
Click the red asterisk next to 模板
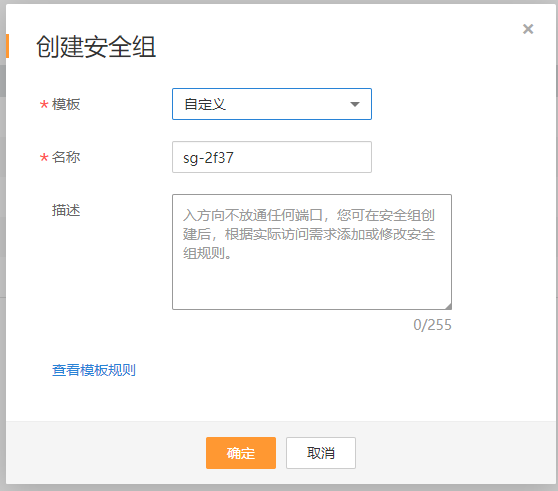[44, 105]
